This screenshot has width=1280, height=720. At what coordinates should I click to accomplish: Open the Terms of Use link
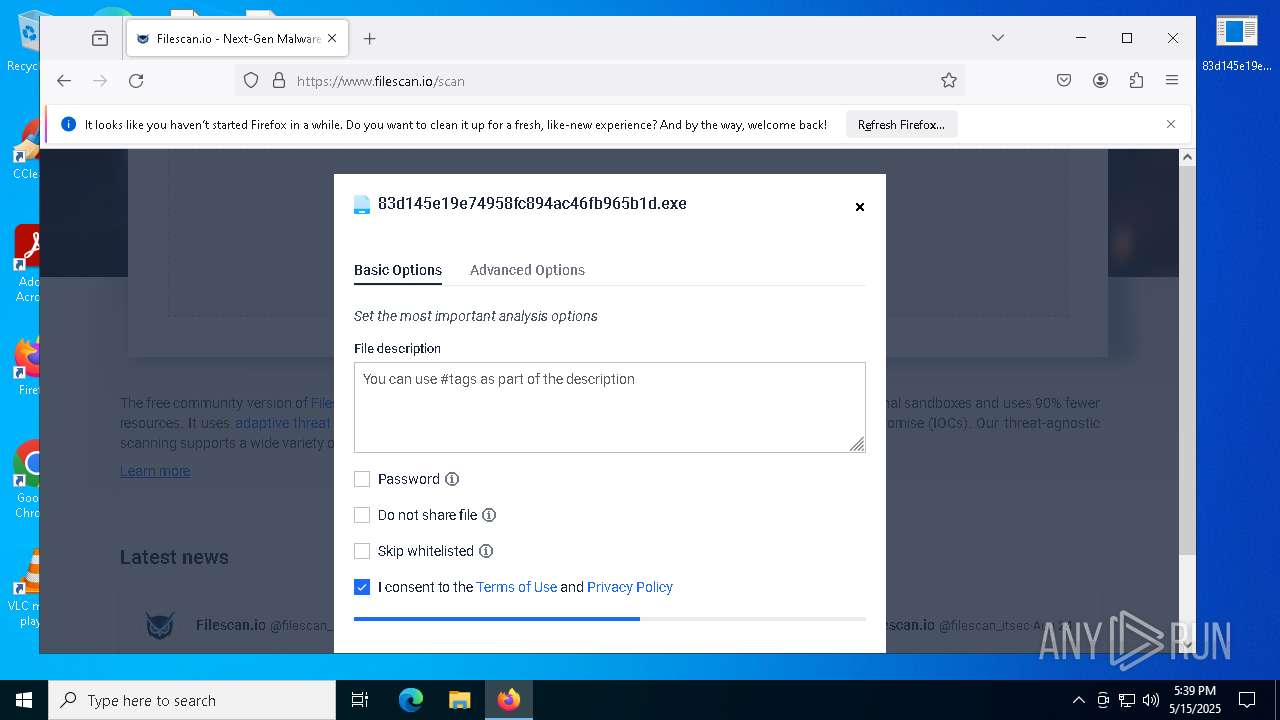click(x=516, y=587)
